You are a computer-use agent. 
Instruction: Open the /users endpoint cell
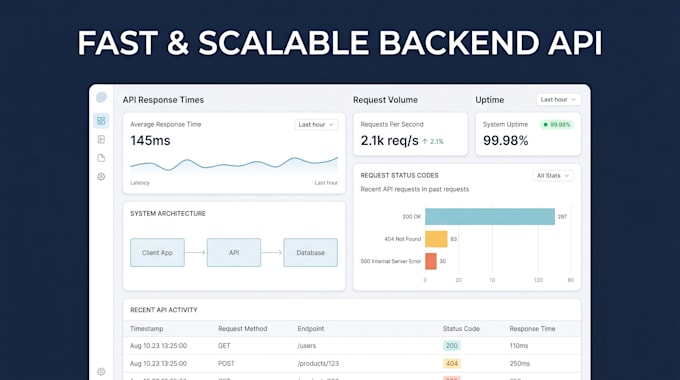click(x=307, y=346)
